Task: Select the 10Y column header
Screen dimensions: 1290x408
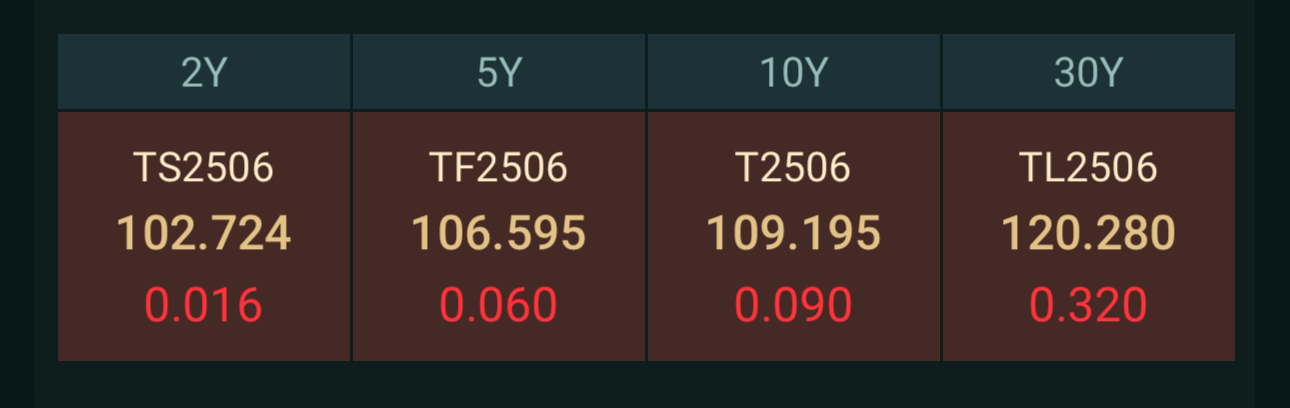Action: 794,72
